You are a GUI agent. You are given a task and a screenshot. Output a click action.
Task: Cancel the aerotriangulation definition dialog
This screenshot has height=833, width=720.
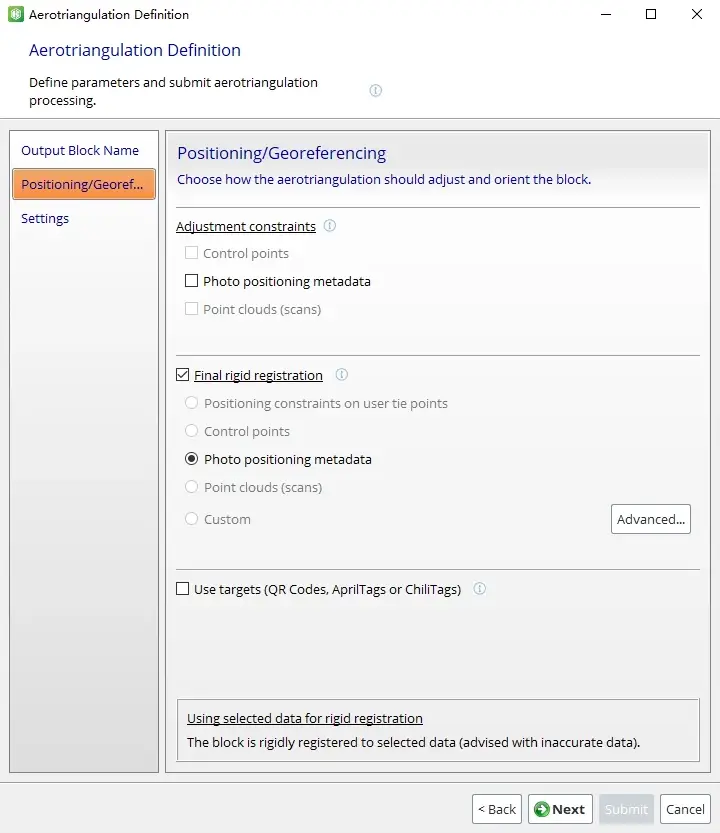[685, 809]
